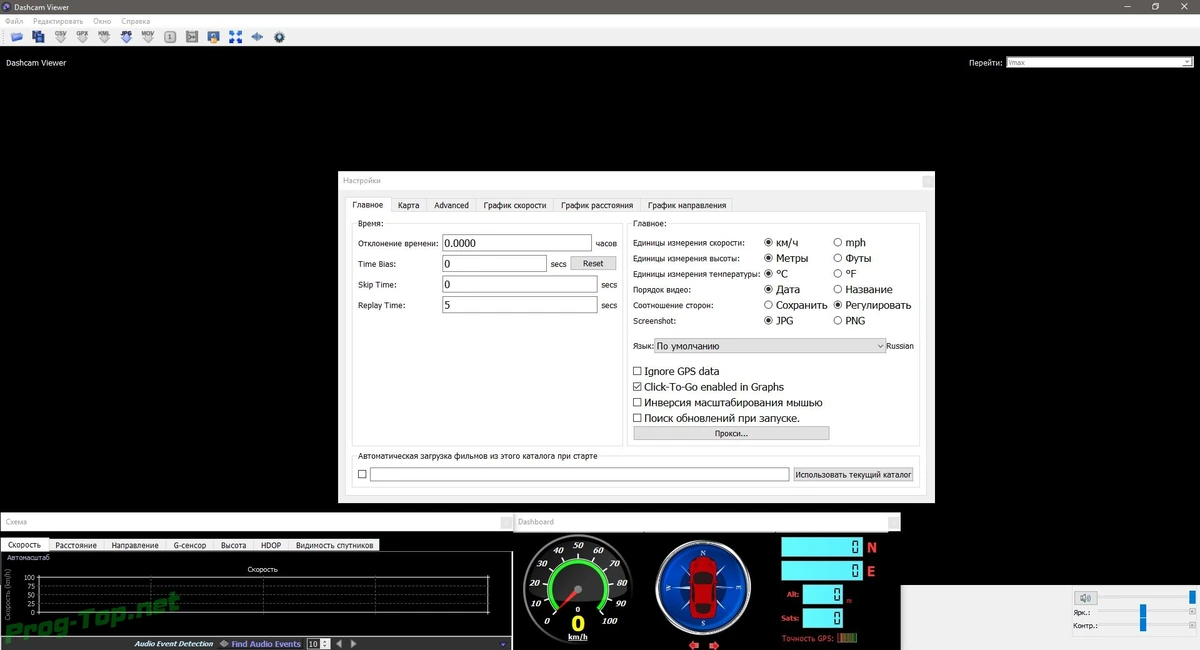The width and height of the screenshot is (1200, 650).
Task: Click the GPS accuracy indicator bar
Action: 847,638
